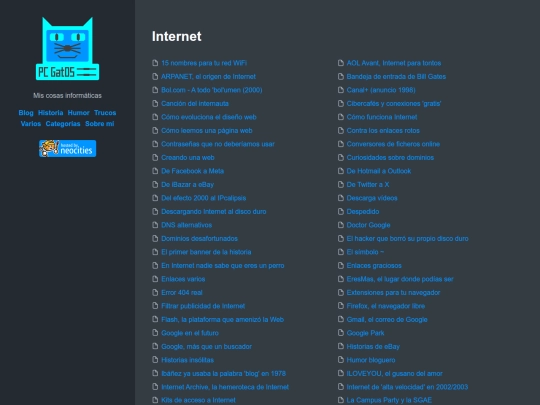Select Trucos in the sidebar menu

point(105,113)
